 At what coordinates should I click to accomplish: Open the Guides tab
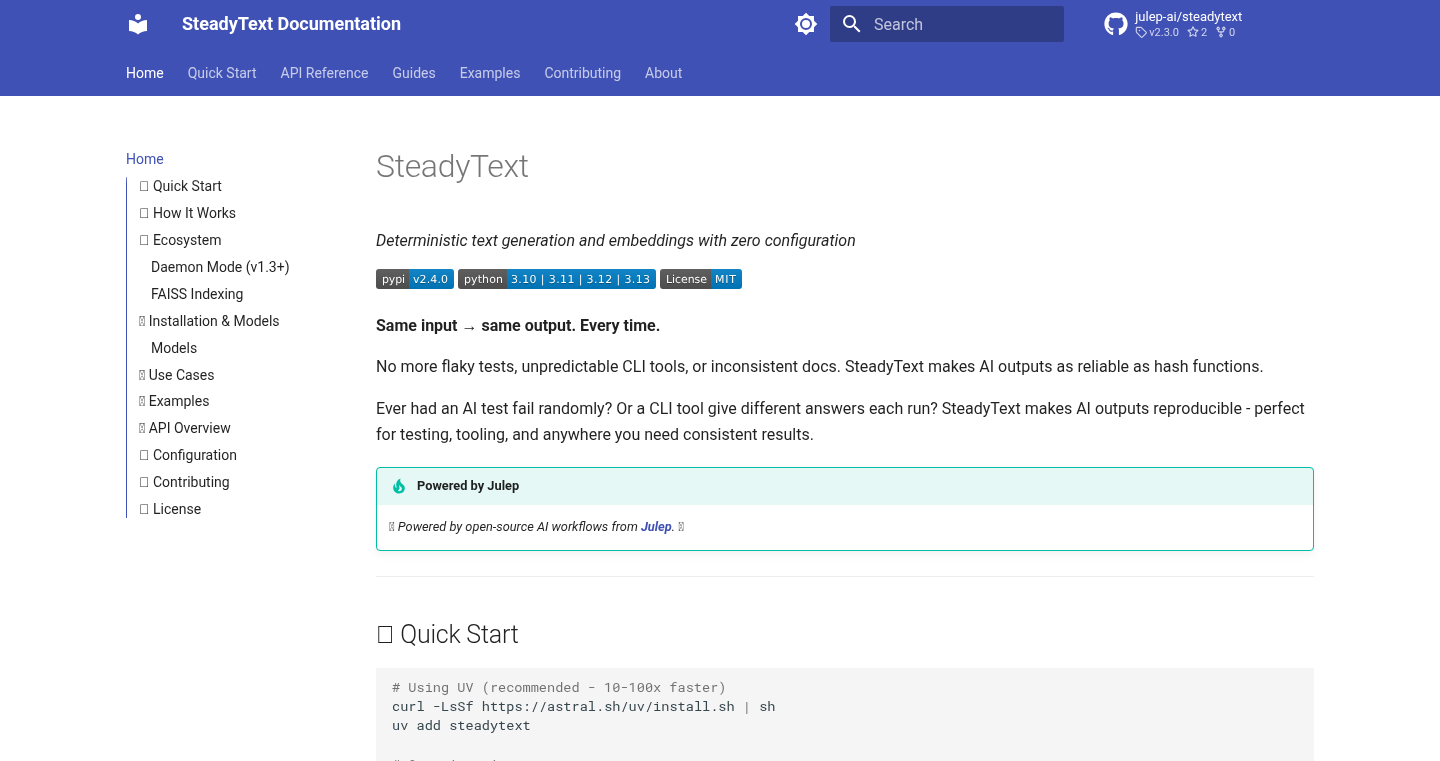pos(414,73)
